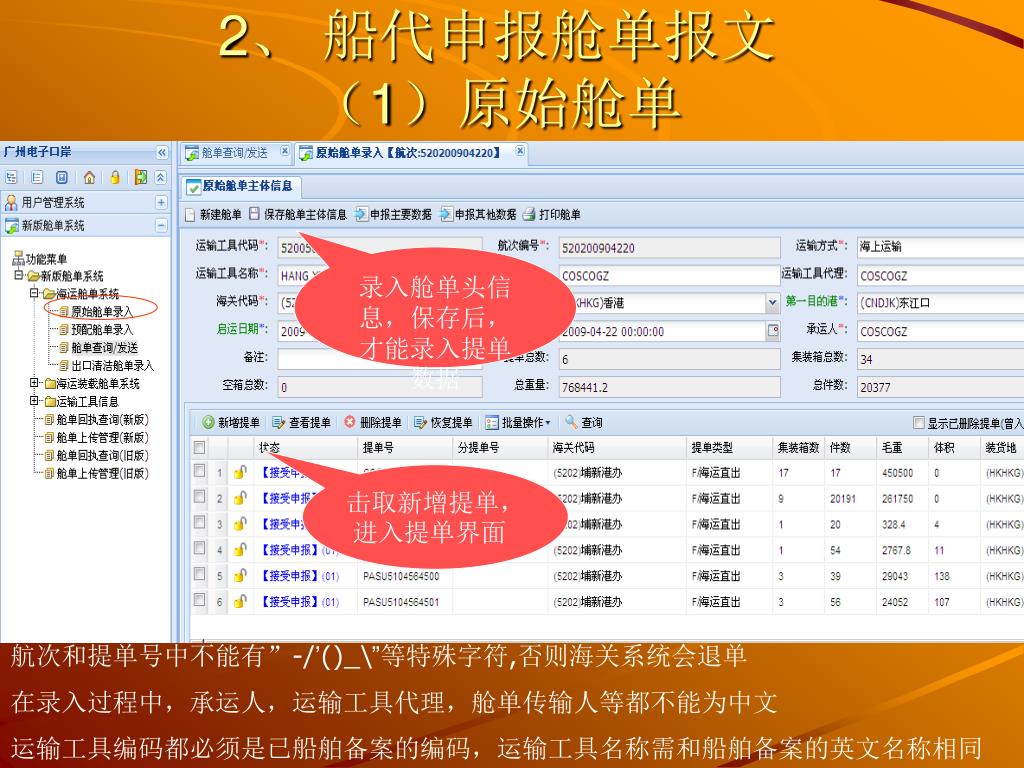
Task: Open the dropdown arrow beside (HKG)香港
Action: [772, 303]
